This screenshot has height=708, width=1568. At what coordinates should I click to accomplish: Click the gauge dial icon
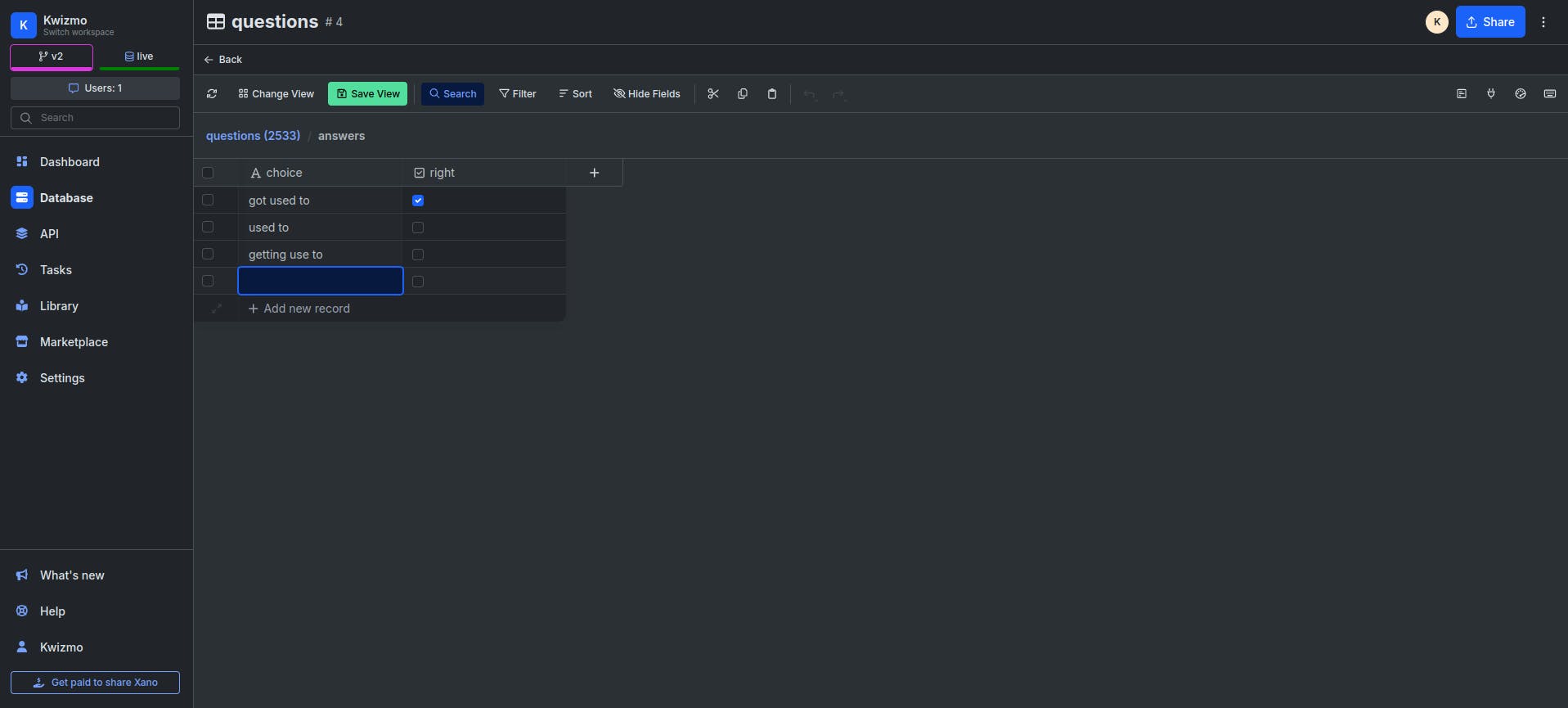(1521, 94)
